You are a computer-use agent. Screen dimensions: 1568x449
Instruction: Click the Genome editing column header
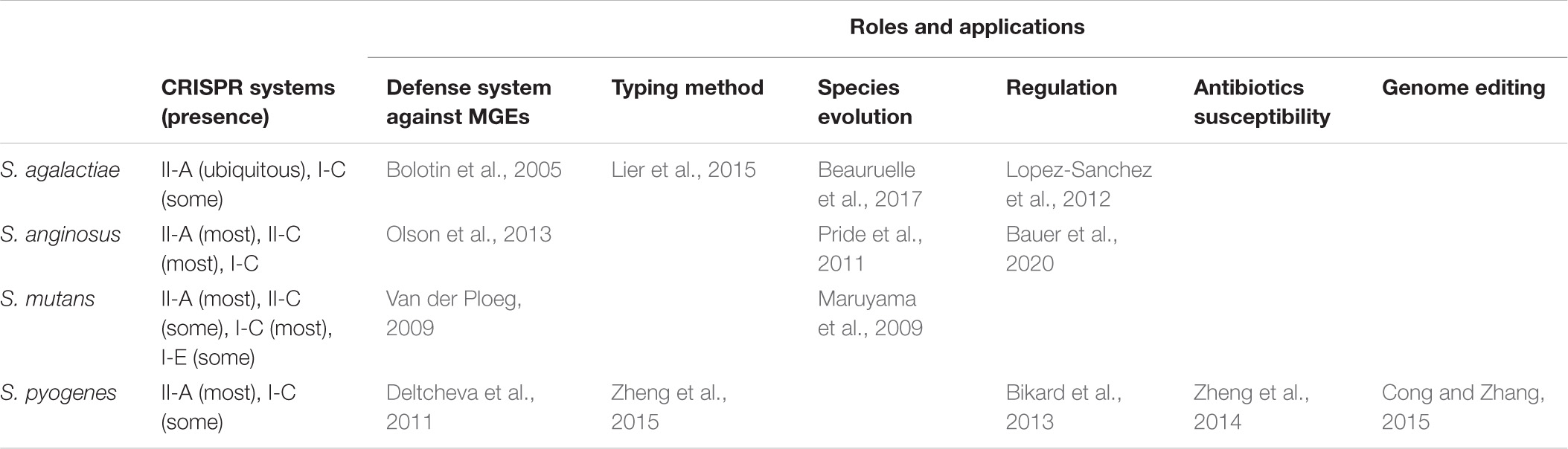[x=1463, y=88]
